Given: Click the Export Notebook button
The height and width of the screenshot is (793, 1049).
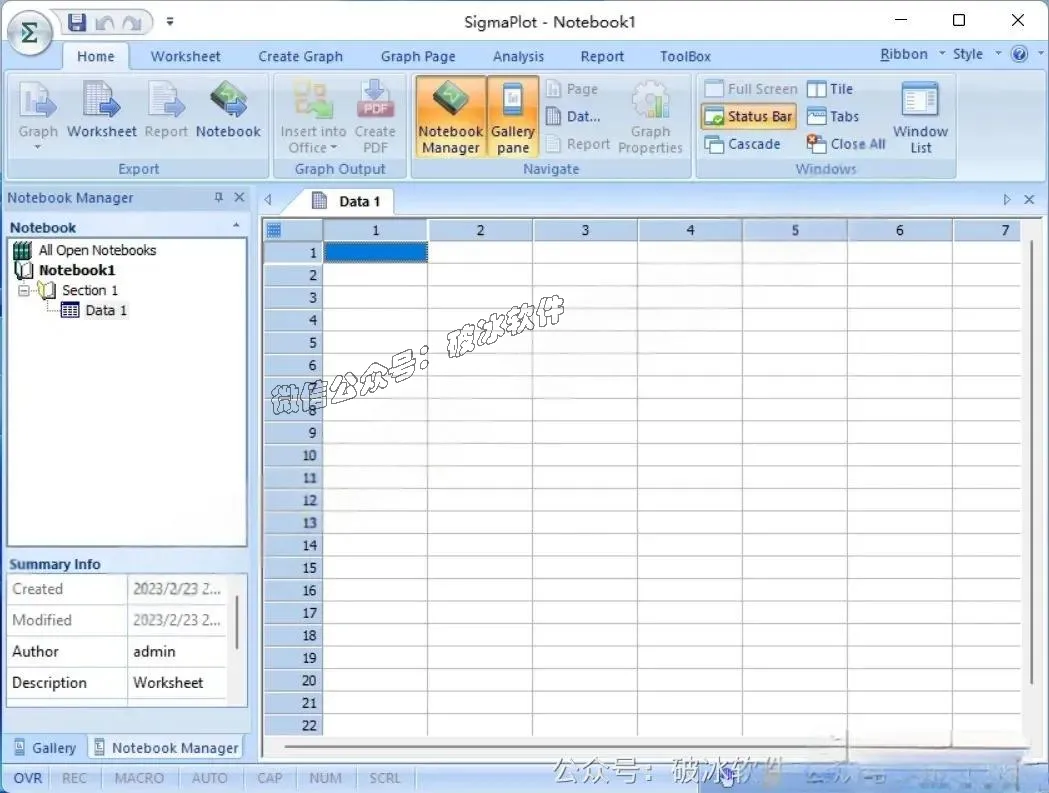Looking at the screenshot, I should tap(228, 110).
